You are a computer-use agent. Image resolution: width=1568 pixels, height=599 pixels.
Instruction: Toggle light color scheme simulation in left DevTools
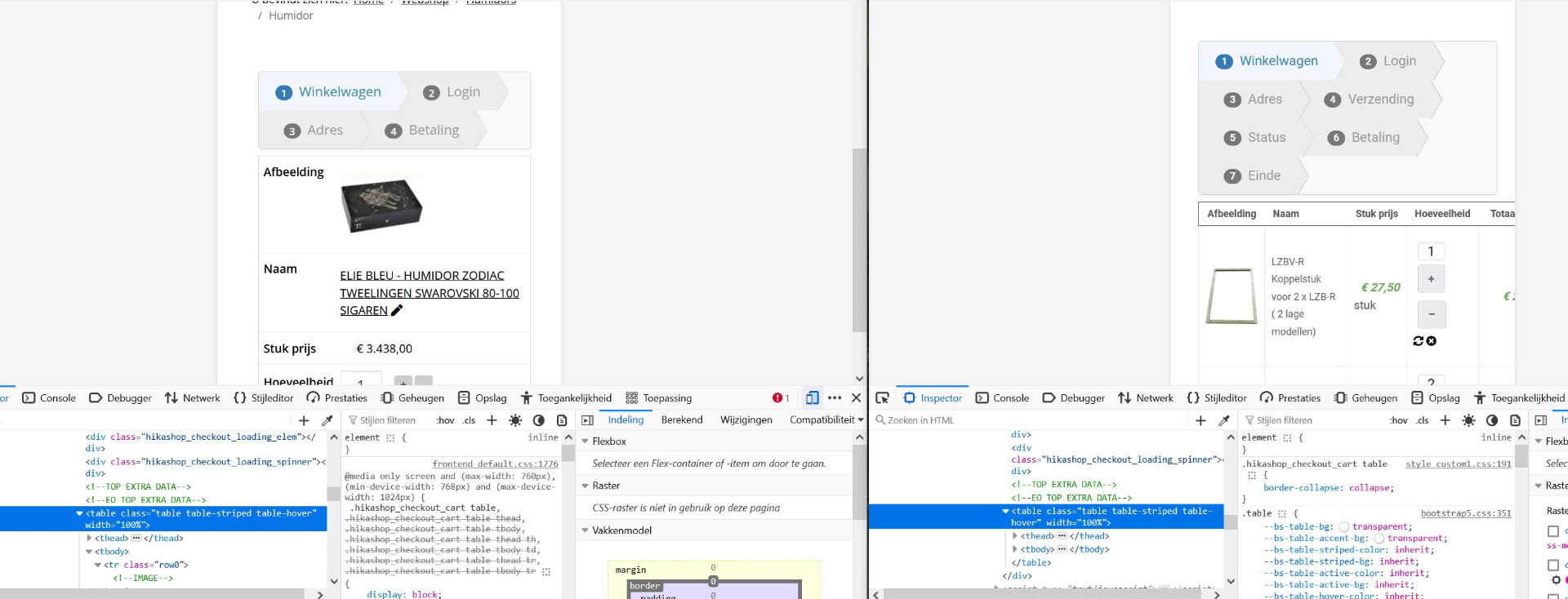pos(515,420)
